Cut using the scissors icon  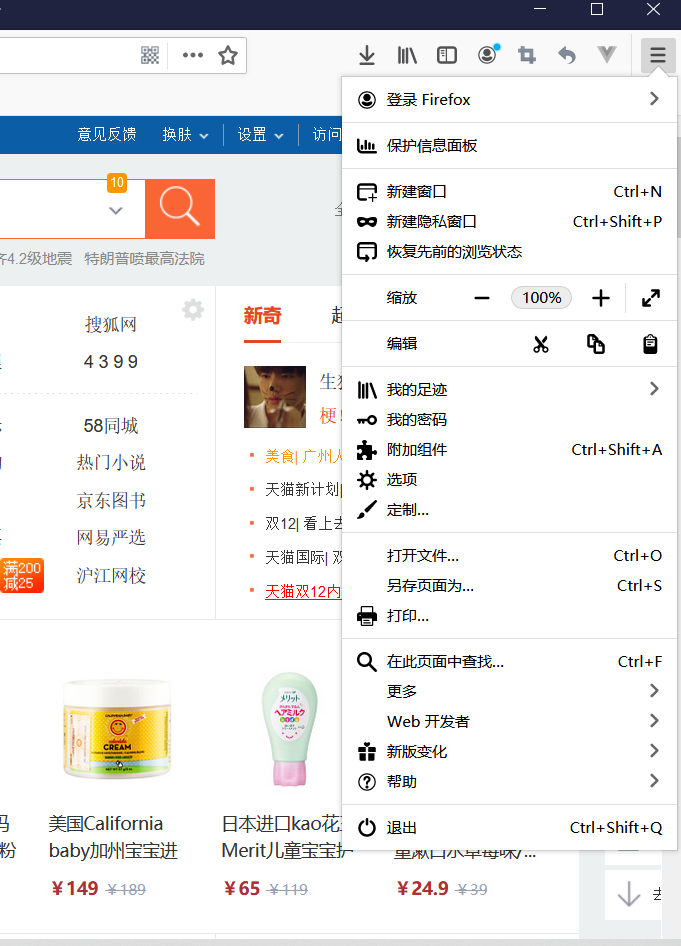click(541, 344)
